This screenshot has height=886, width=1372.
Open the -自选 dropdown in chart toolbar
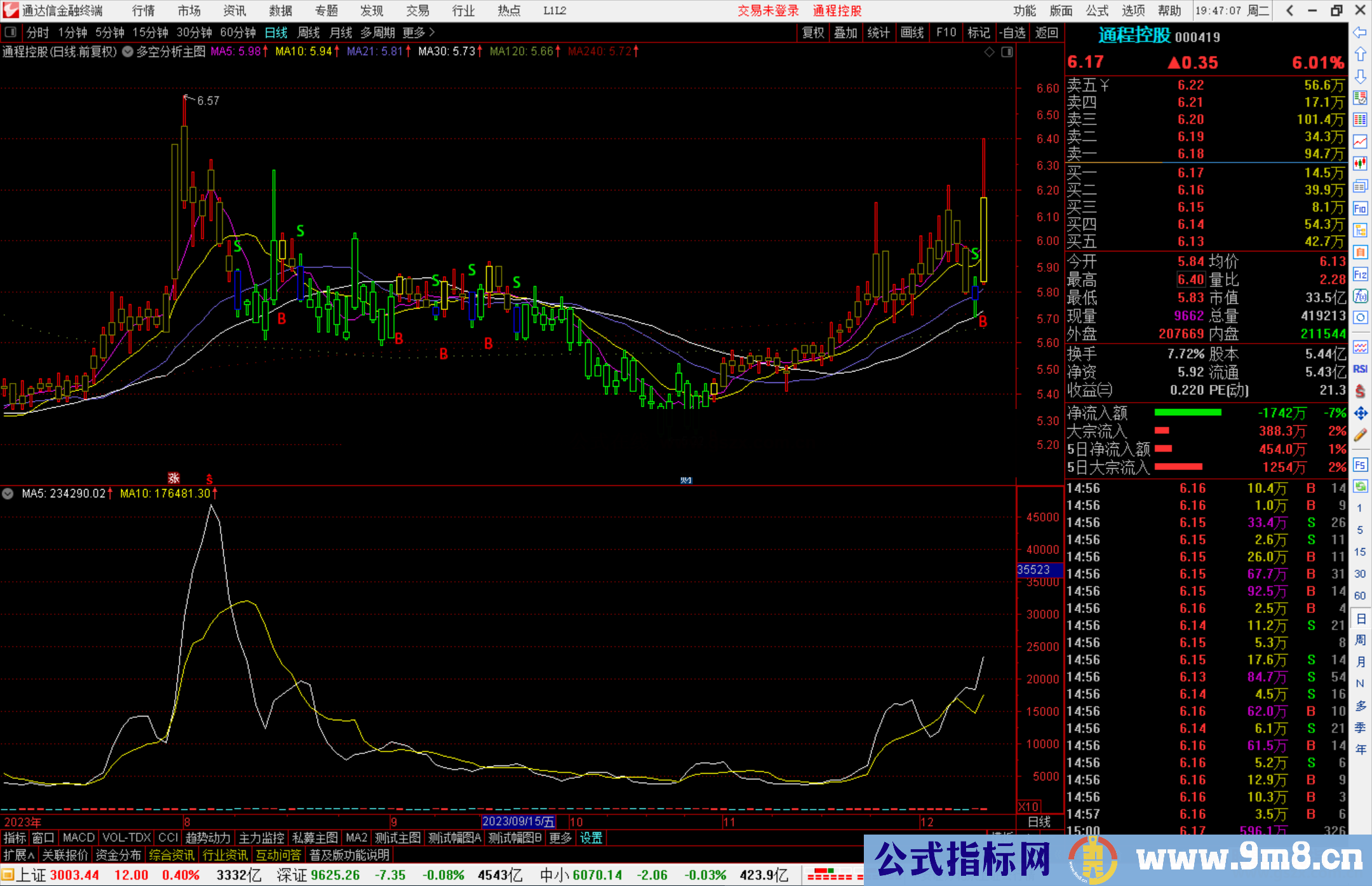pyautogui.click(x=1012, y=32)
